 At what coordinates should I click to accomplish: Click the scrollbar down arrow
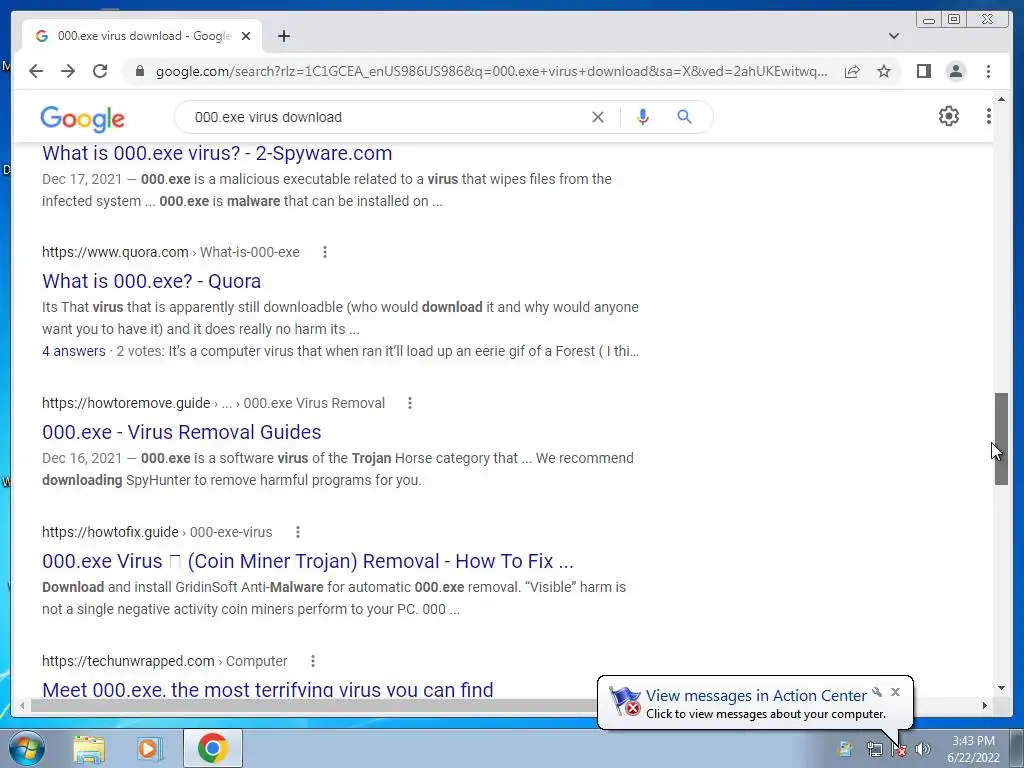[1001, 688]
